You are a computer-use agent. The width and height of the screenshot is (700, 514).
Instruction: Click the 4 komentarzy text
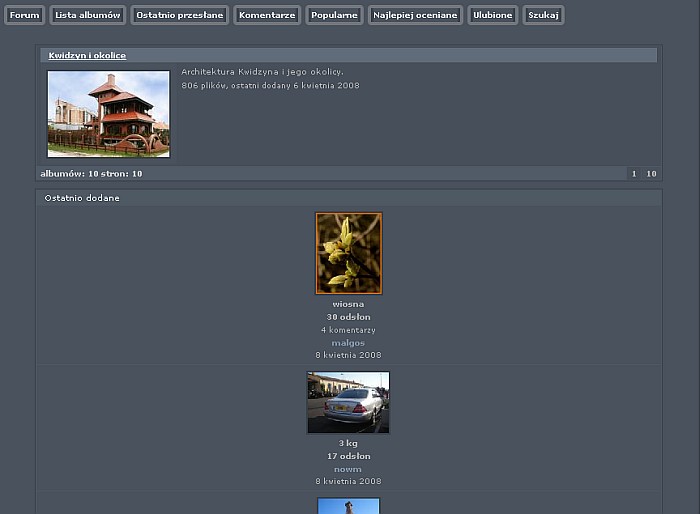tap(348, 330)
